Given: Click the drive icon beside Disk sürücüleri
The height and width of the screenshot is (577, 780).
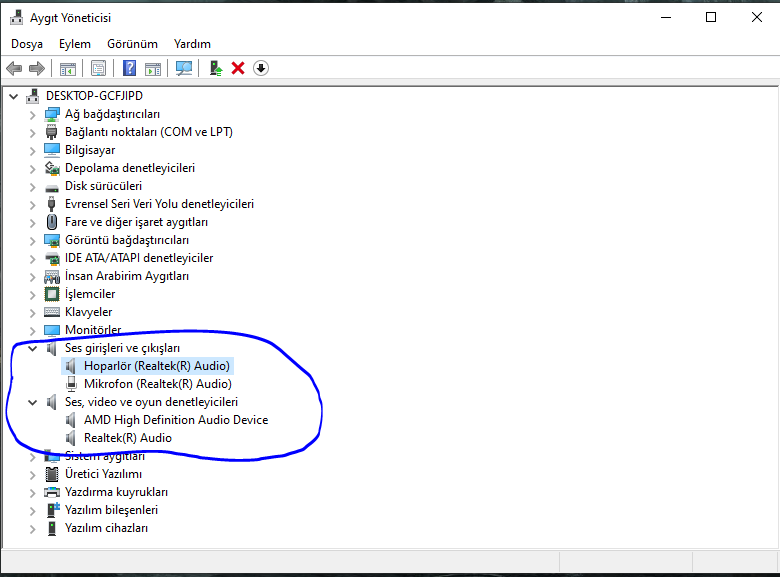Looking at the screenshot, I should tap(52, 188).
